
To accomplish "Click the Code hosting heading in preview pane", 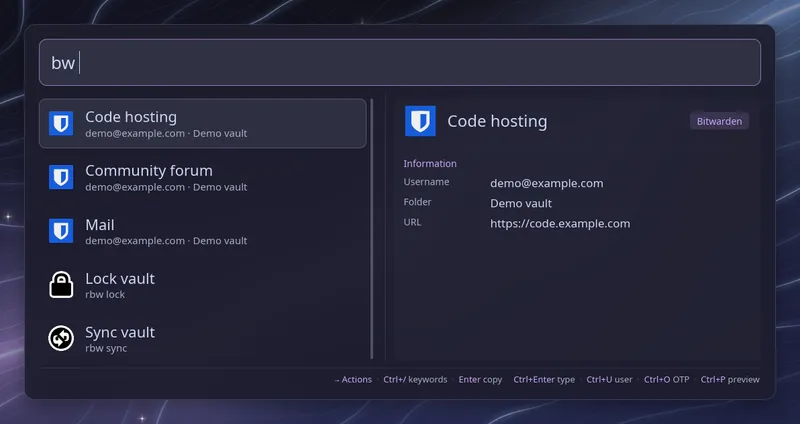I will tap(497, 121).
